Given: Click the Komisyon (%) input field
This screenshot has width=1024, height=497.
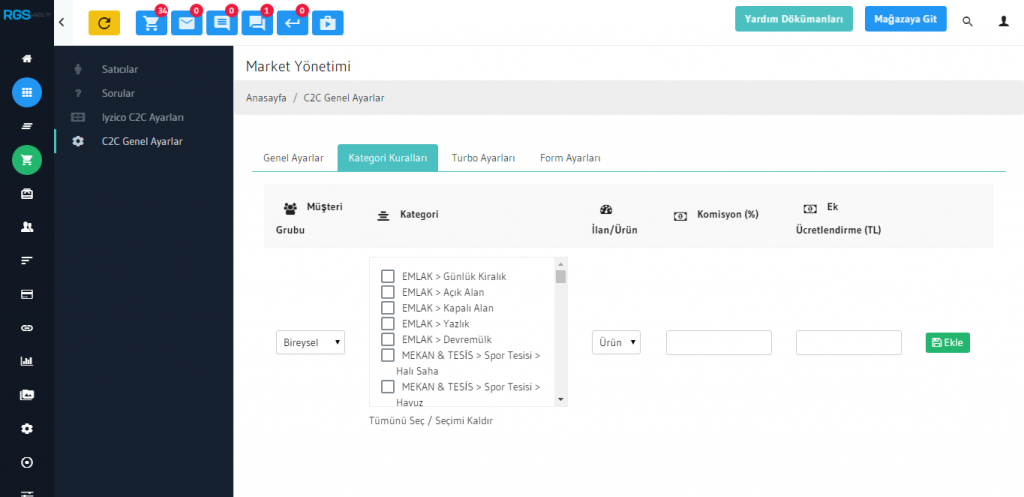Looking at the screenshot, I should pos(718,342).
